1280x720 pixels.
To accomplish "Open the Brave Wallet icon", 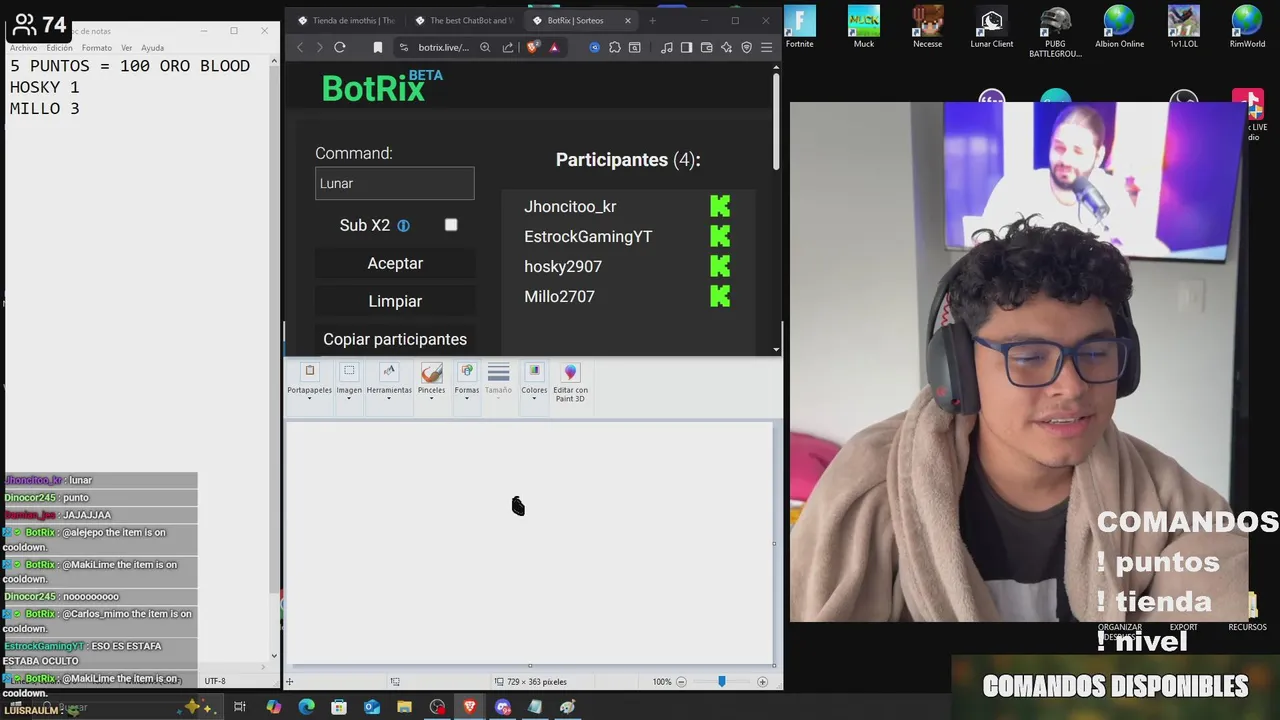I will coord(706,47).
